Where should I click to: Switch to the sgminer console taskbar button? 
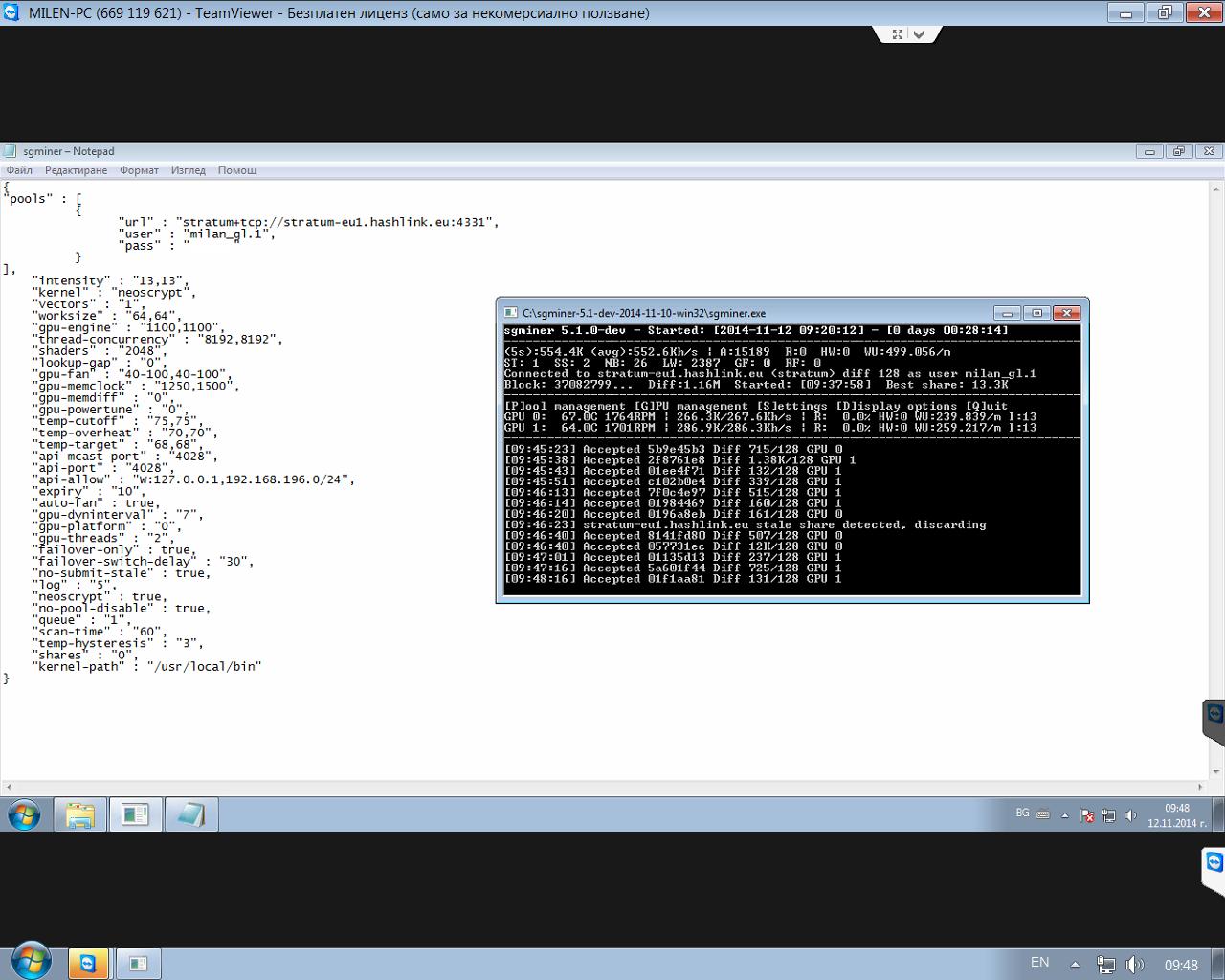[135, 815]
